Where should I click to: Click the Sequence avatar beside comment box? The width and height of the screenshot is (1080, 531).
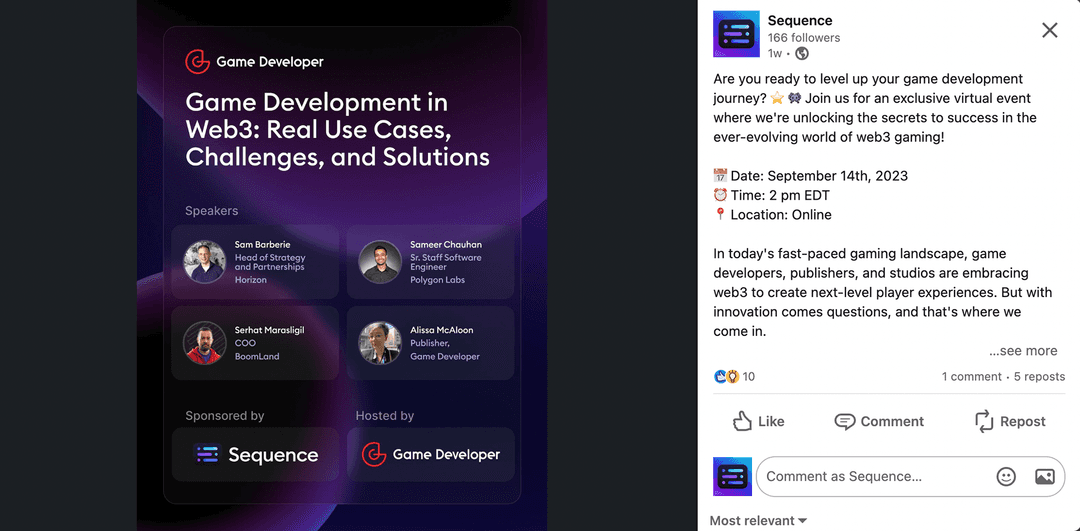pos(732,477)
